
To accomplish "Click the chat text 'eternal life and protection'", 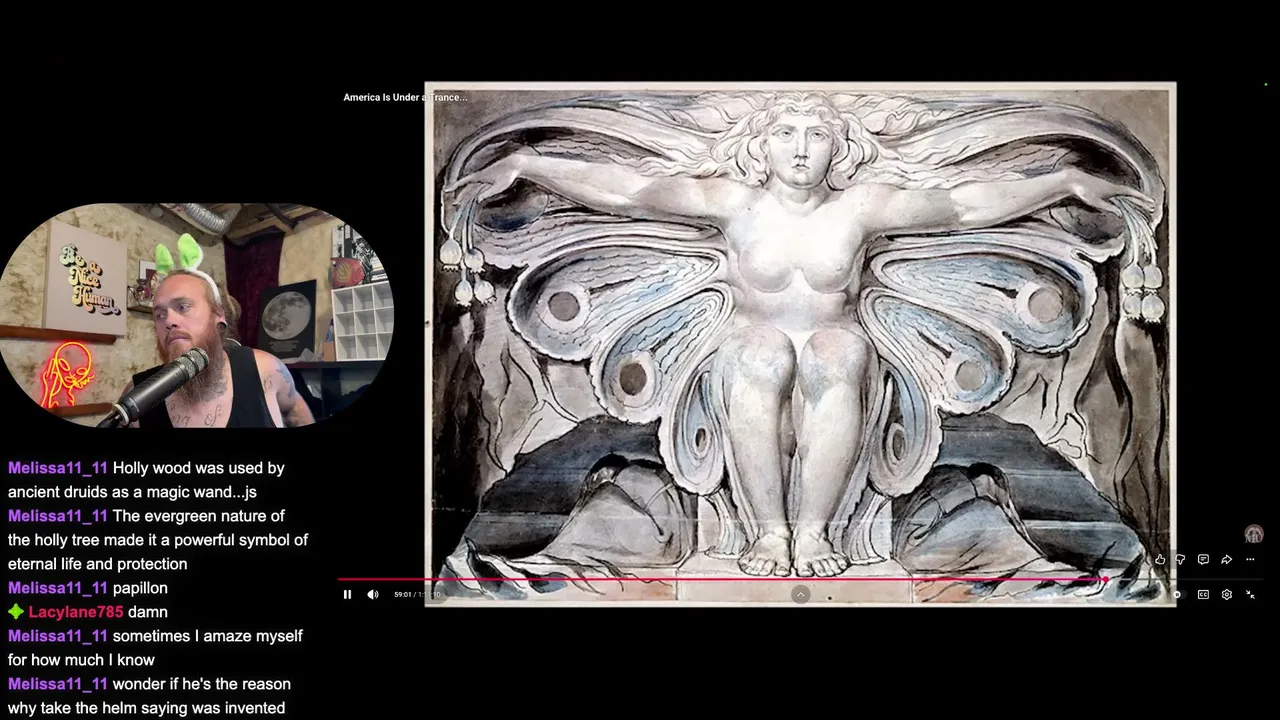I will 98,564.
